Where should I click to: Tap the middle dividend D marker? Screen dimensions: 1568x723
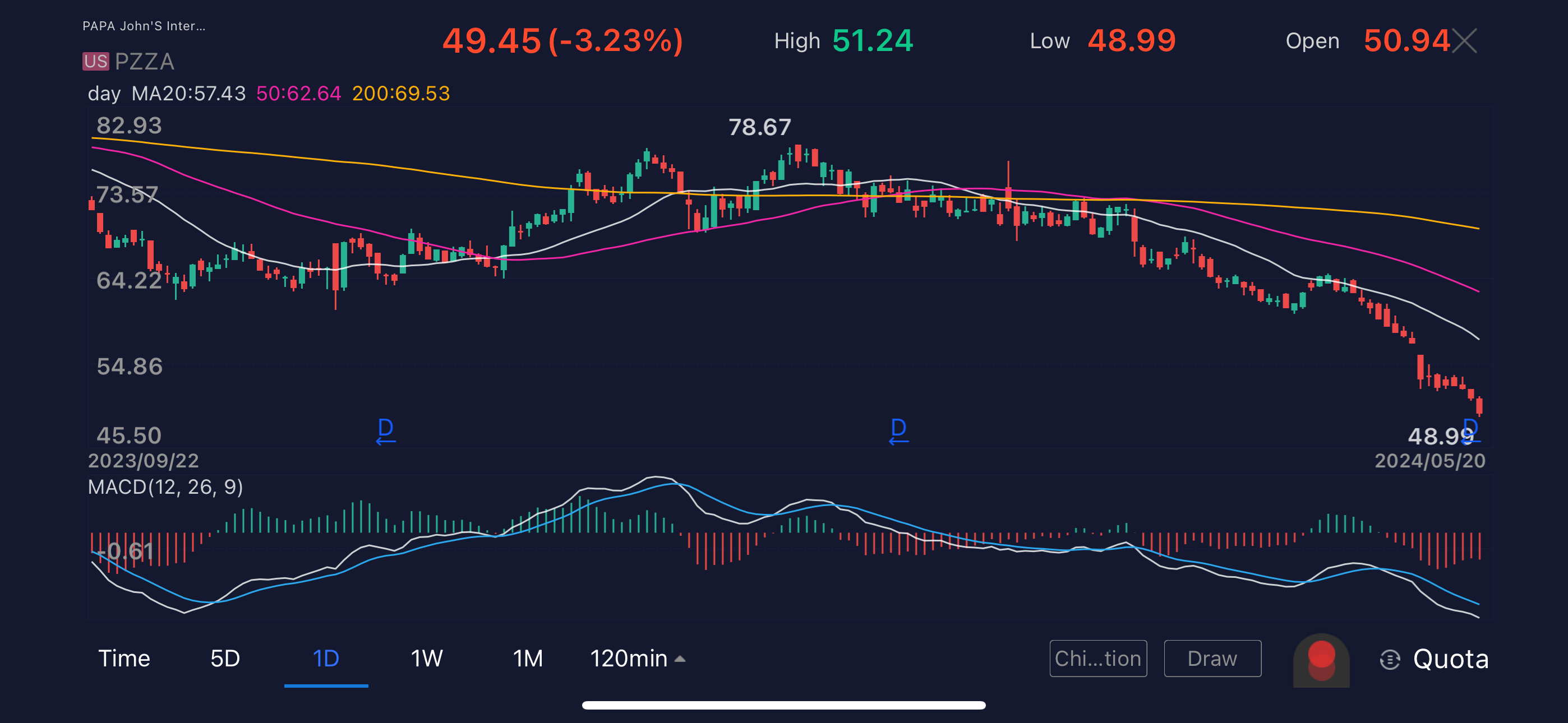tap(898, 430)
